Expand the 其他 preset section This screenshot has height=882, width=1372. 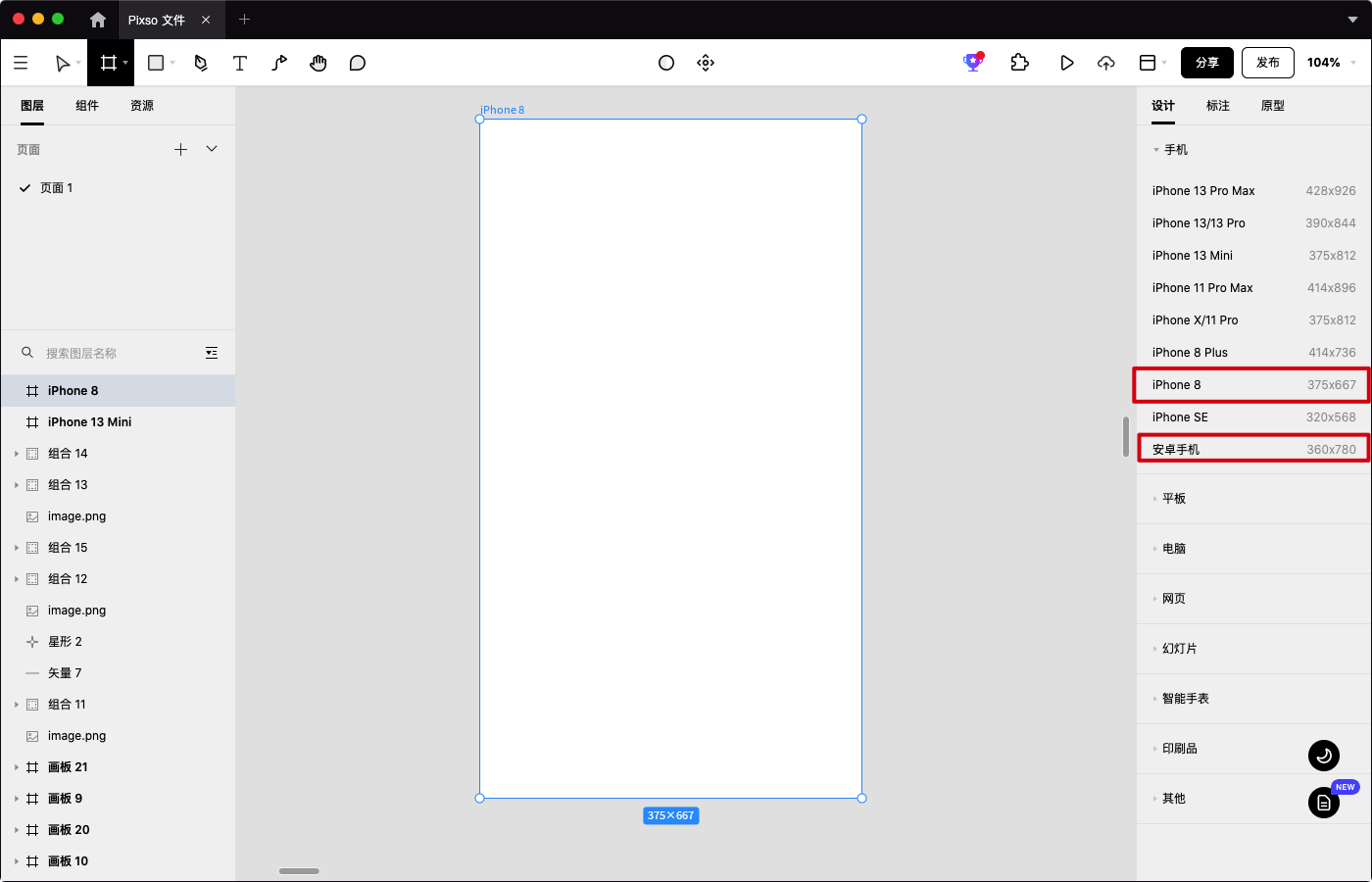pos(1155,799)
